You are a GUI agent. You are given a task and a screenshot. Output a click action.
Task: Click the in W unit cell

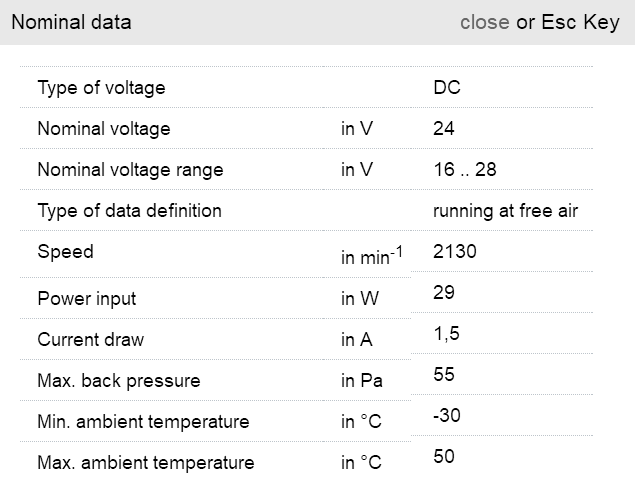358,299
